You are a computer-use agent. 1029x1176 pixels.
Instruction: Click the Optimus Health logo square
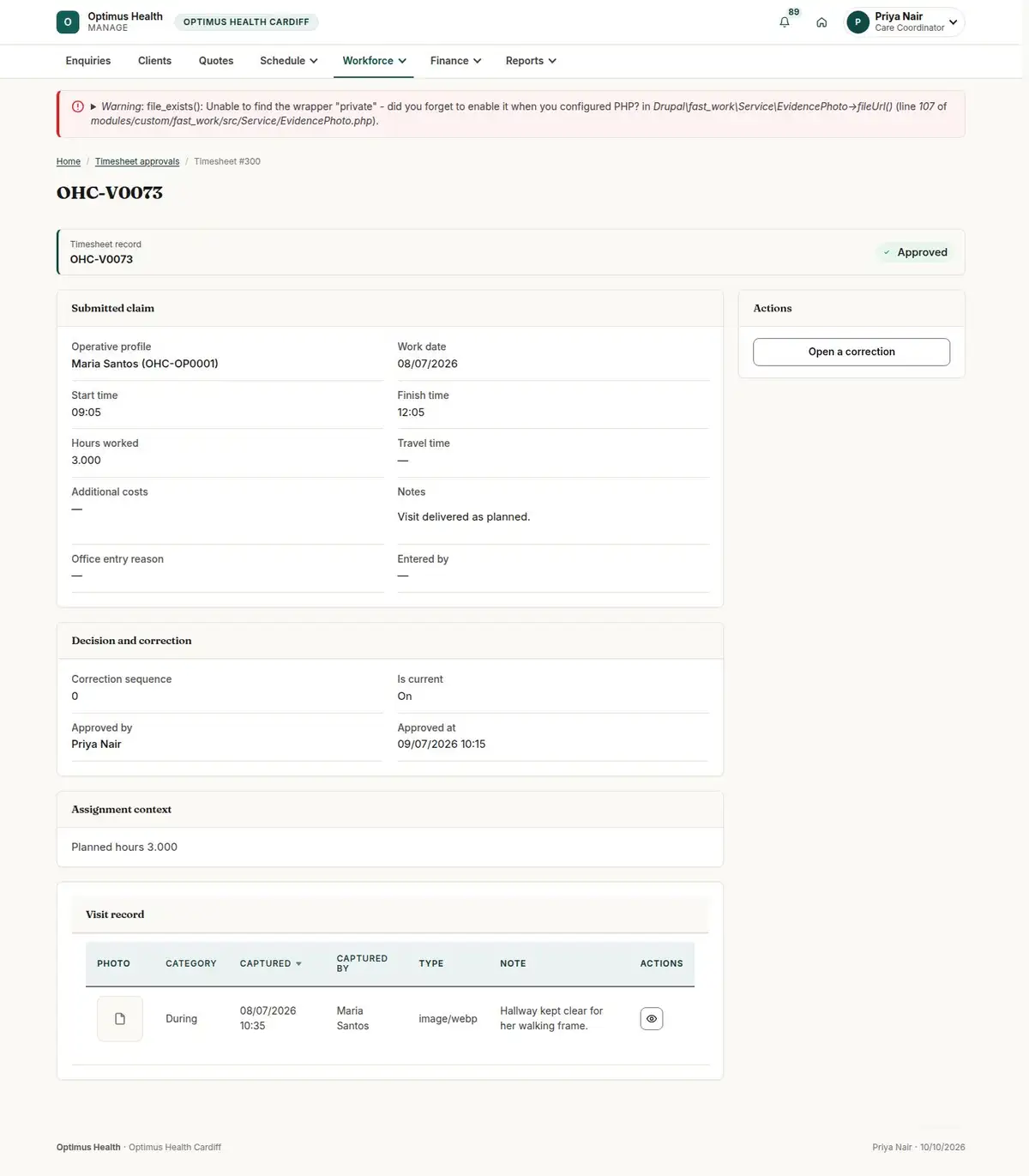tap(68, 22)
